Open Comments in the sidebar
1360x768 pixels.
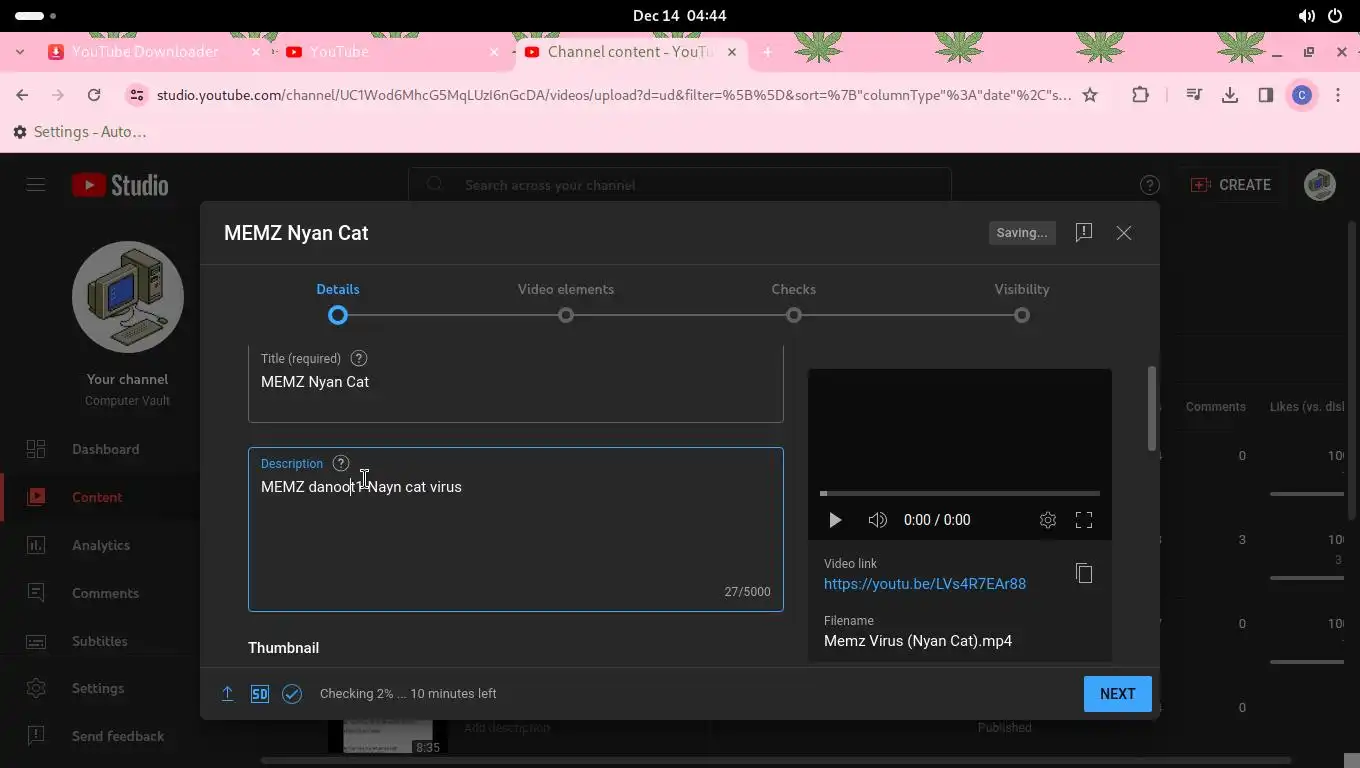(x=100, y=593)
